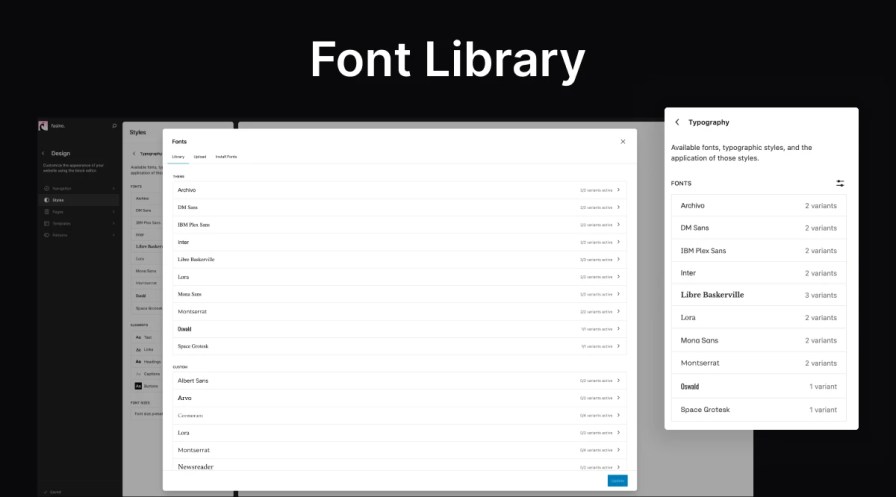The height and width of the screenshot is (497, 896).
Task: Expand Inter variants chevron in Fonts dialog
Action: point(618,242)
